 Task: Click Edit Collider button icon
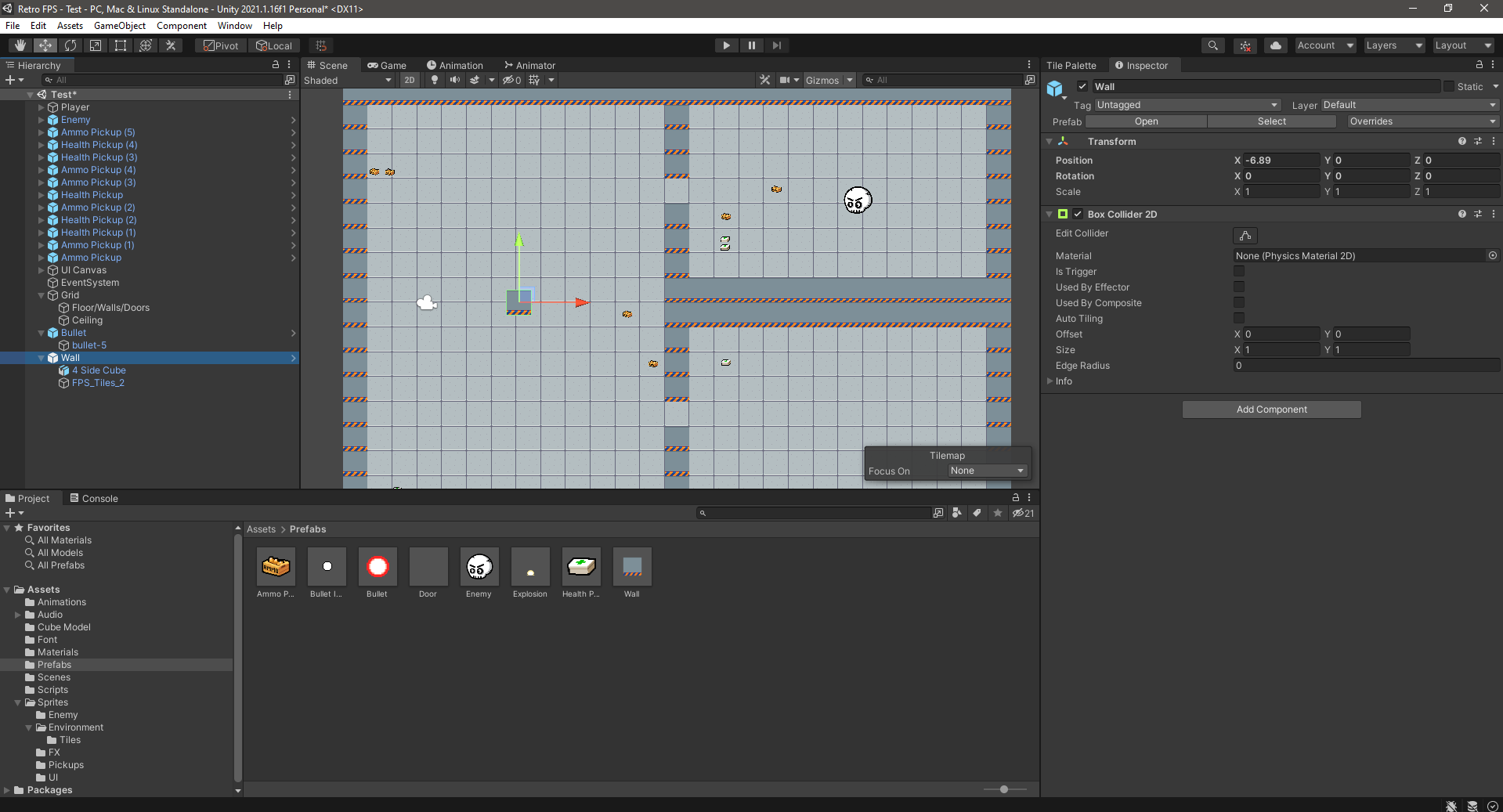[x=1245, y=236]
